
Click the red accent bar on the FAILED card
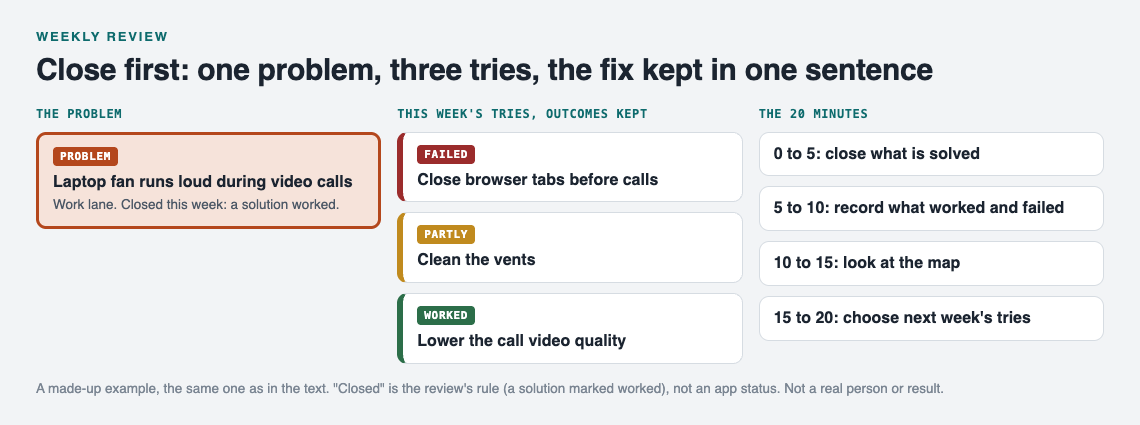pos(399,167)
